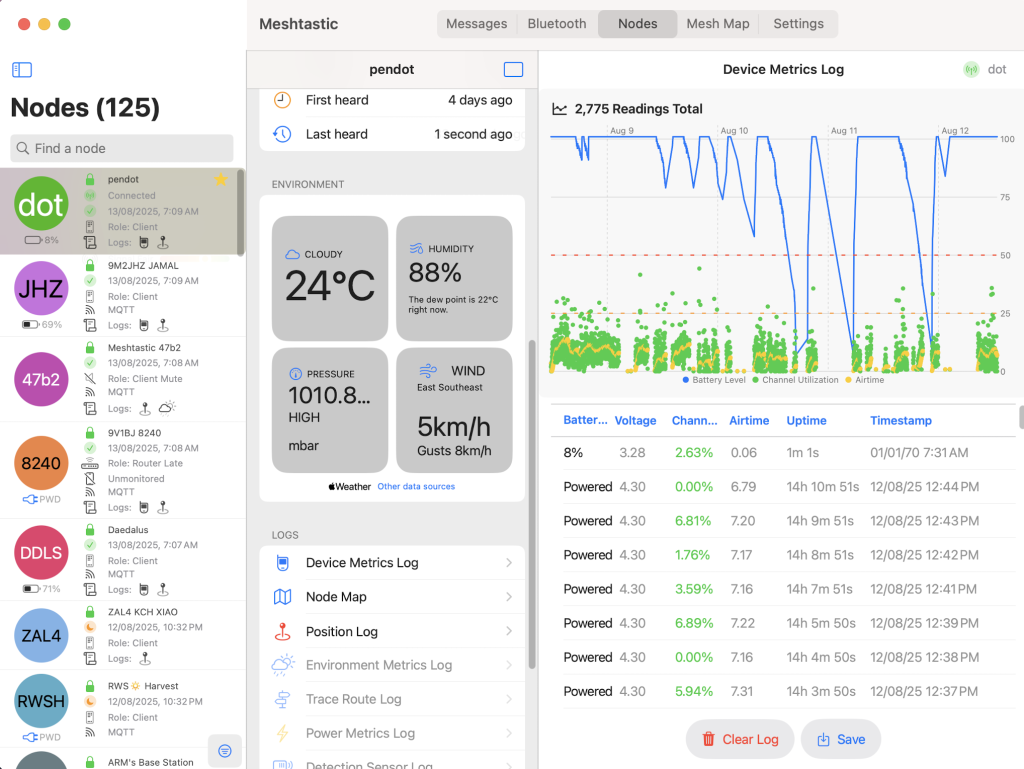
Task: Select the DDLS node avatar
Action: coord(40,552)
